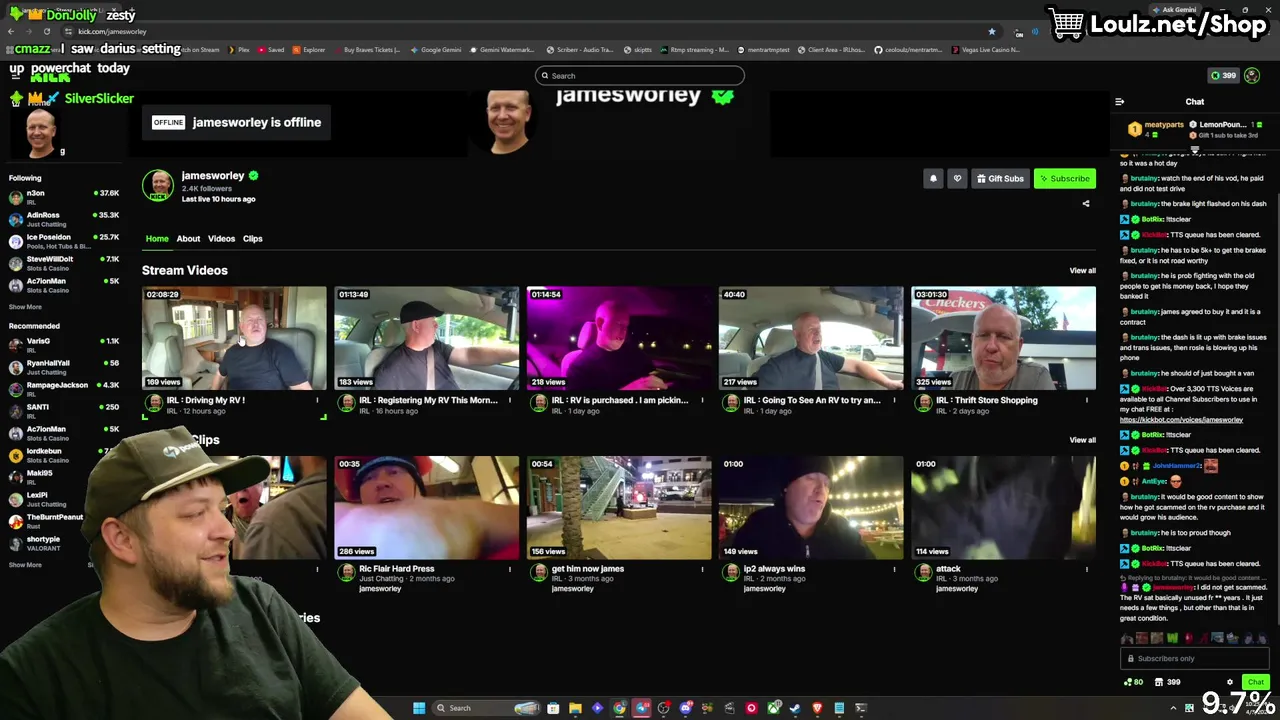
Task: Switch to the Videos tab
Action: tap(221, 239)
